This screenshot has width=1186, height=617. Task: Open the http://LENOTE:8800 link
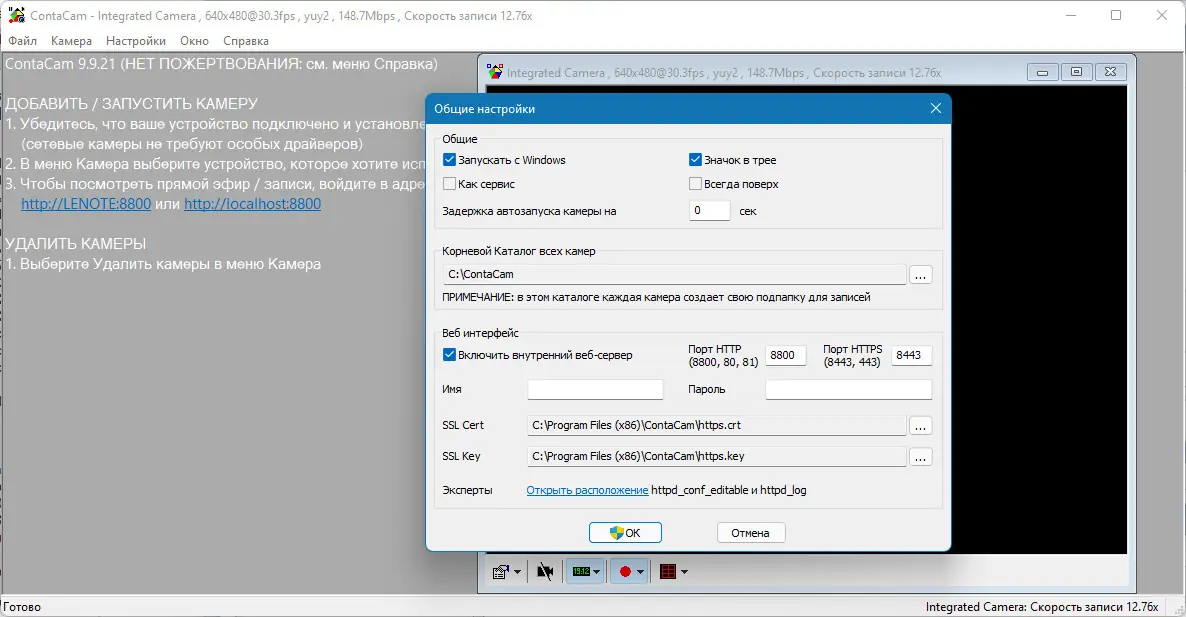[x=86, y=204]
